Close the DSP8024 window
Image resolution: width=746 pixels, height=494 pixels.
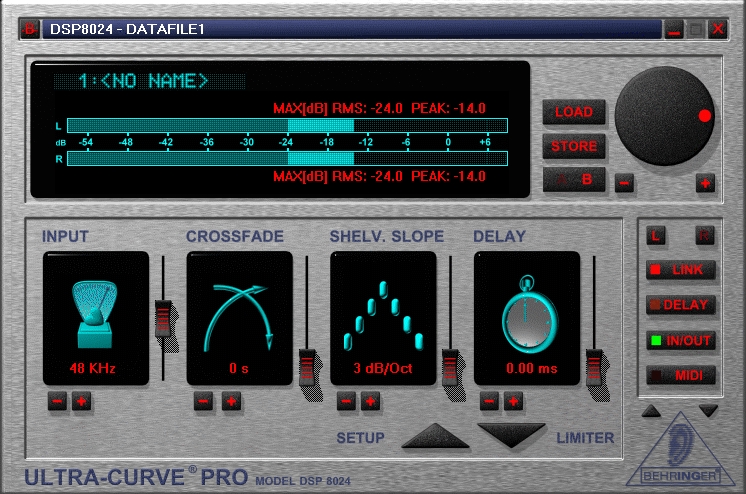pyautogui.click(x=717, y=30)
